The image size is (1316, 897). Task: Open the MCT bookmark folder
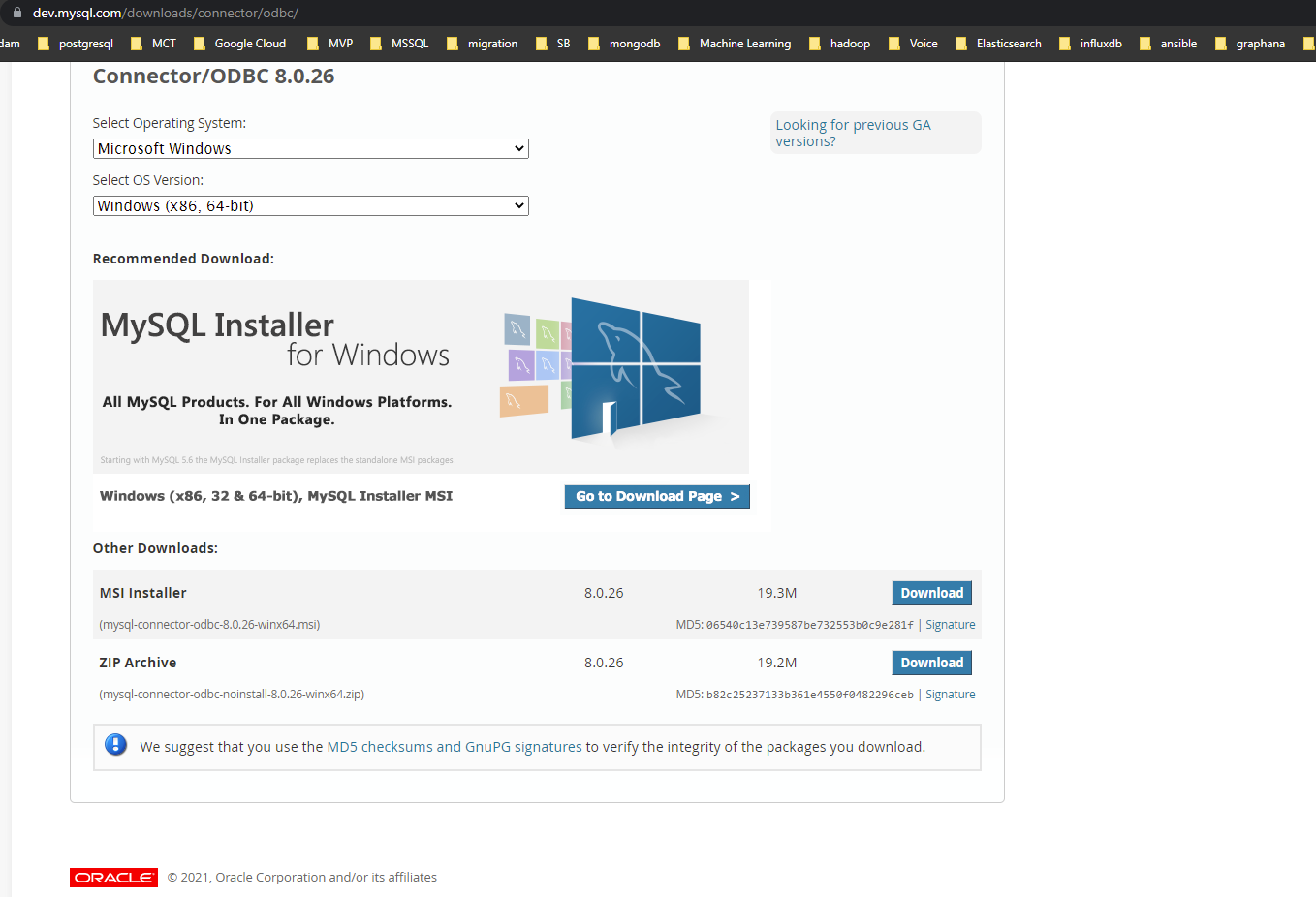coord(154,44)
